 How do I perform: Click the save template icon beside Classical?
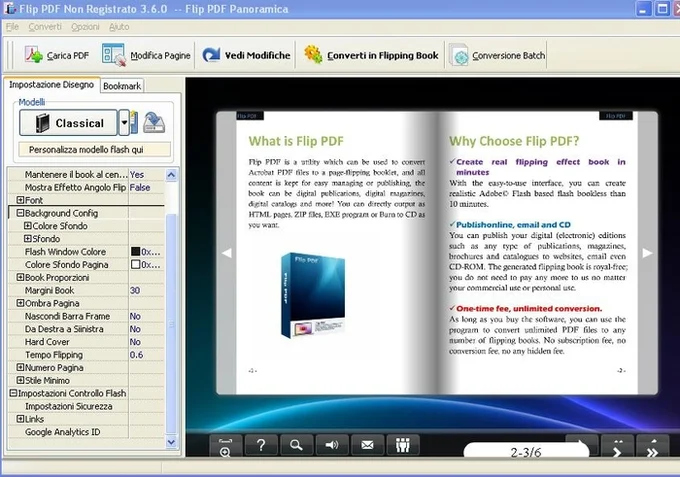[x=154, y=123]
